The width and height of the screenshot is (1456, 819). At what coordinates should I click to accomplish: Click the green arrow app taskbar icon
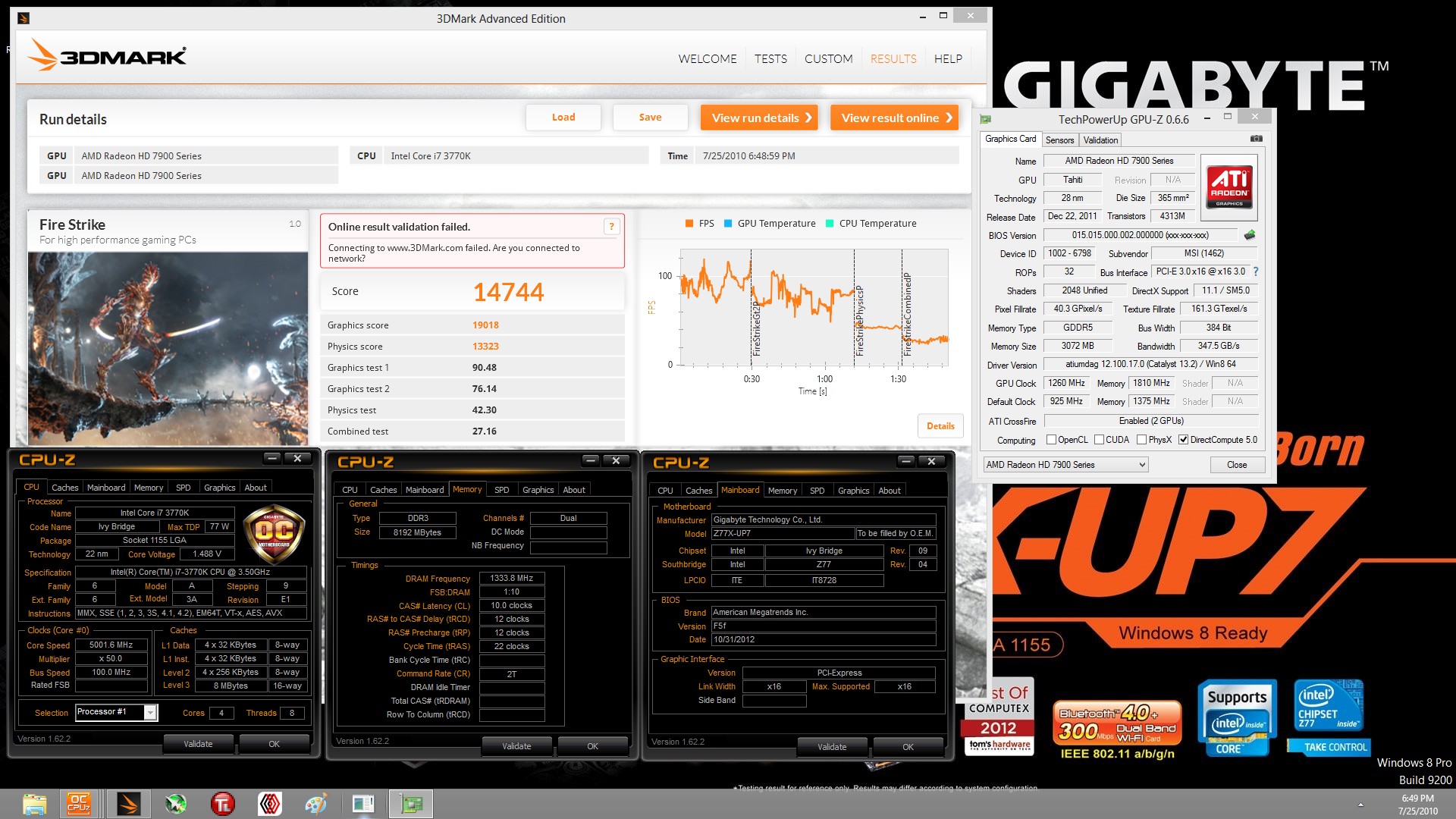tap(176, 804)
